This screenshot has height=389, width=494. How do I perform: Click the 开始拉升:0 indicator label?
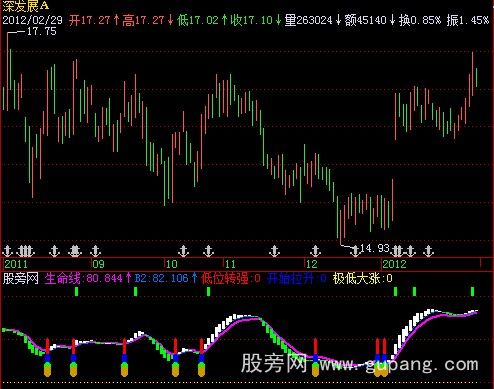coord(297,278)
